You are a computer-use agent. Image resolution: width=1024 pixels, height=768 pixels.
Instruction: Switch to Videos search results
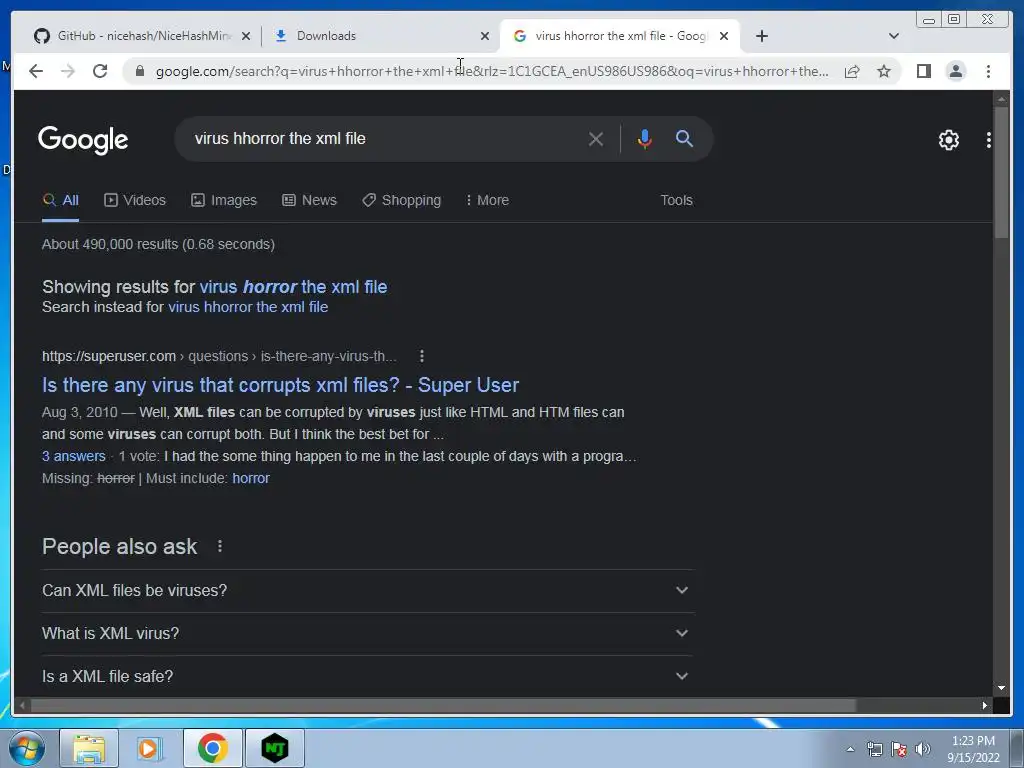click(135, 200)
